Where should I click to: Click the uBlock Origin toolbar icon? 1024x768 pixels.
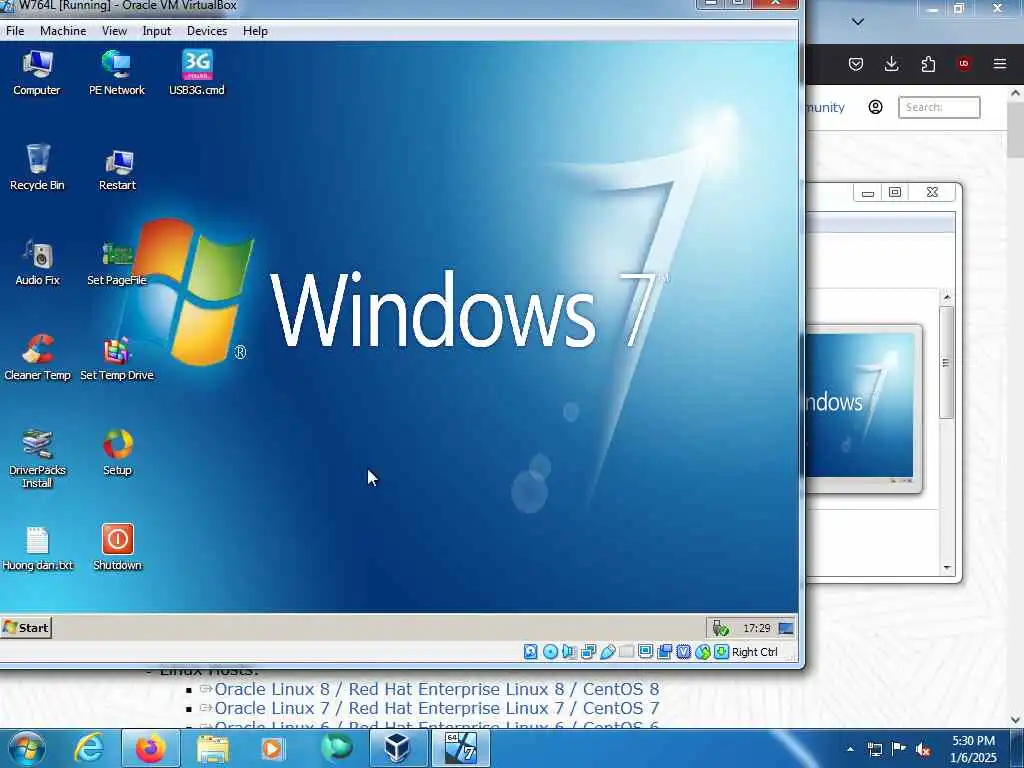point(964,64)
